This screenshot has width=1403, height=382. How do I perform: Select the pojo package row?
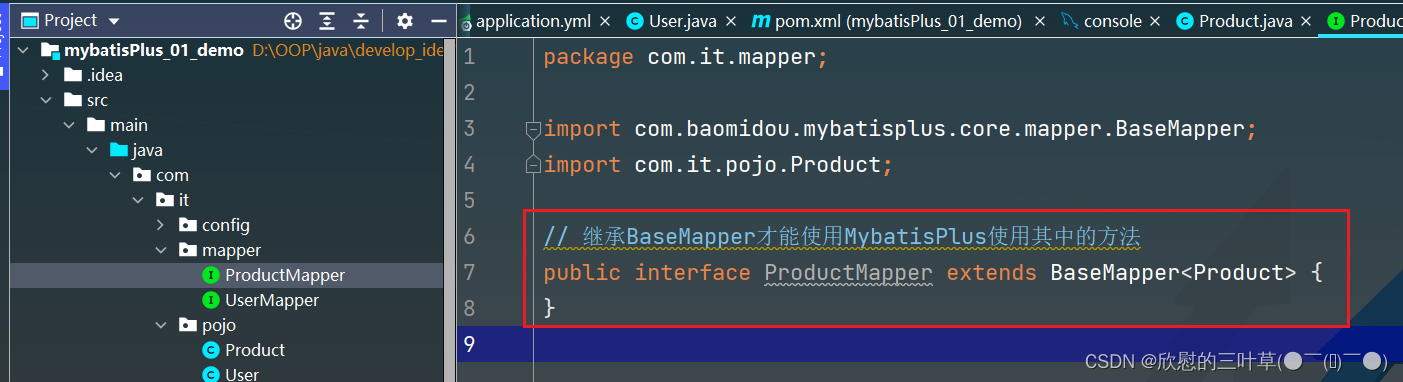227,325
